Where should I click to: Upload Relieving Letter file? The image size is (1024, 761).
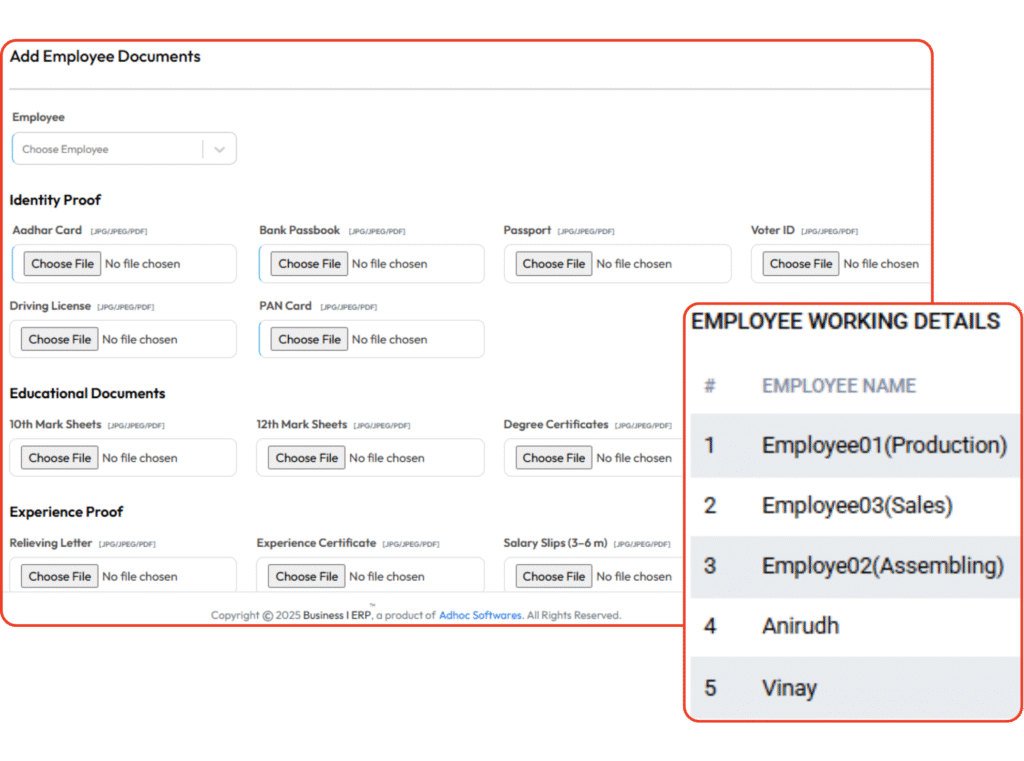(60, 576)
